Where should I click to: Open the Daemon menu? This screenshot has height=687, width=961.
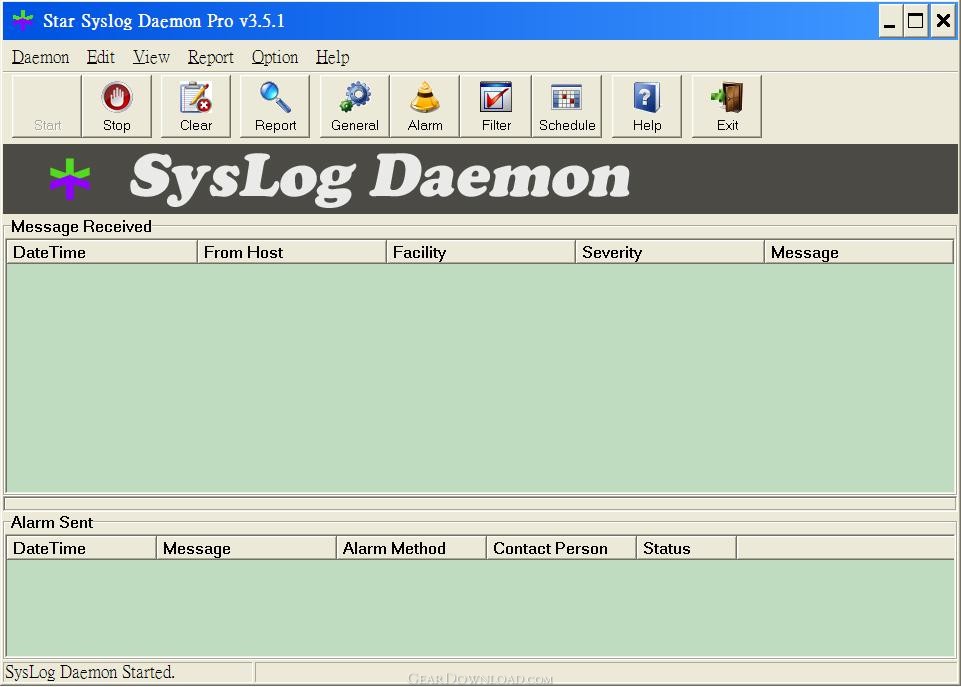tap(40, 57)
